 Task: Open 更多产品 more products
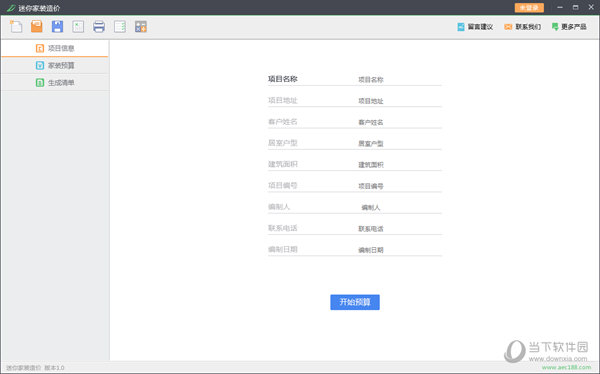pyautogui.click(x=569, y=27)
